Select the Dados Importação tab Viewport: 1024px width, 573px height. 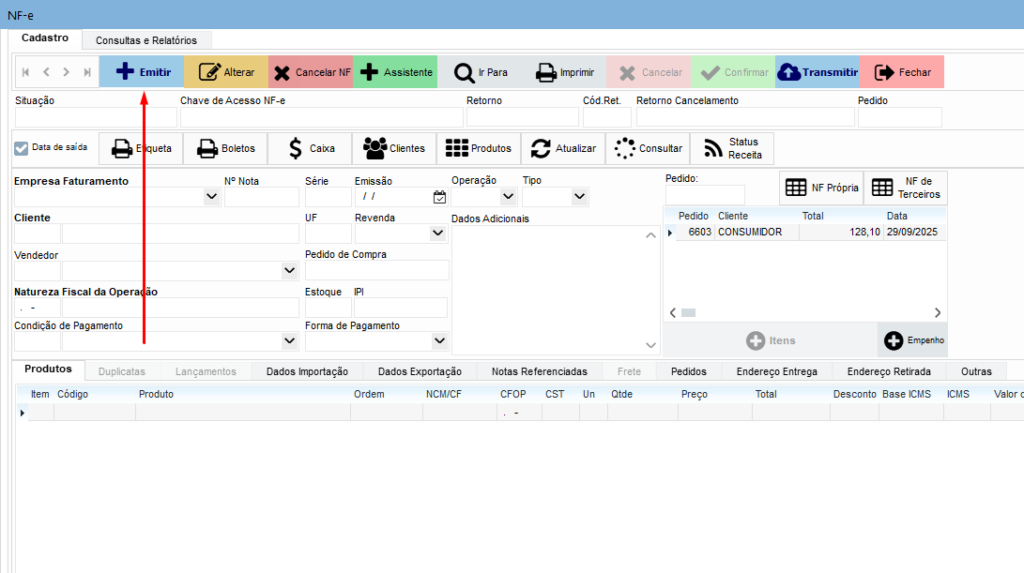click(307, 371)
